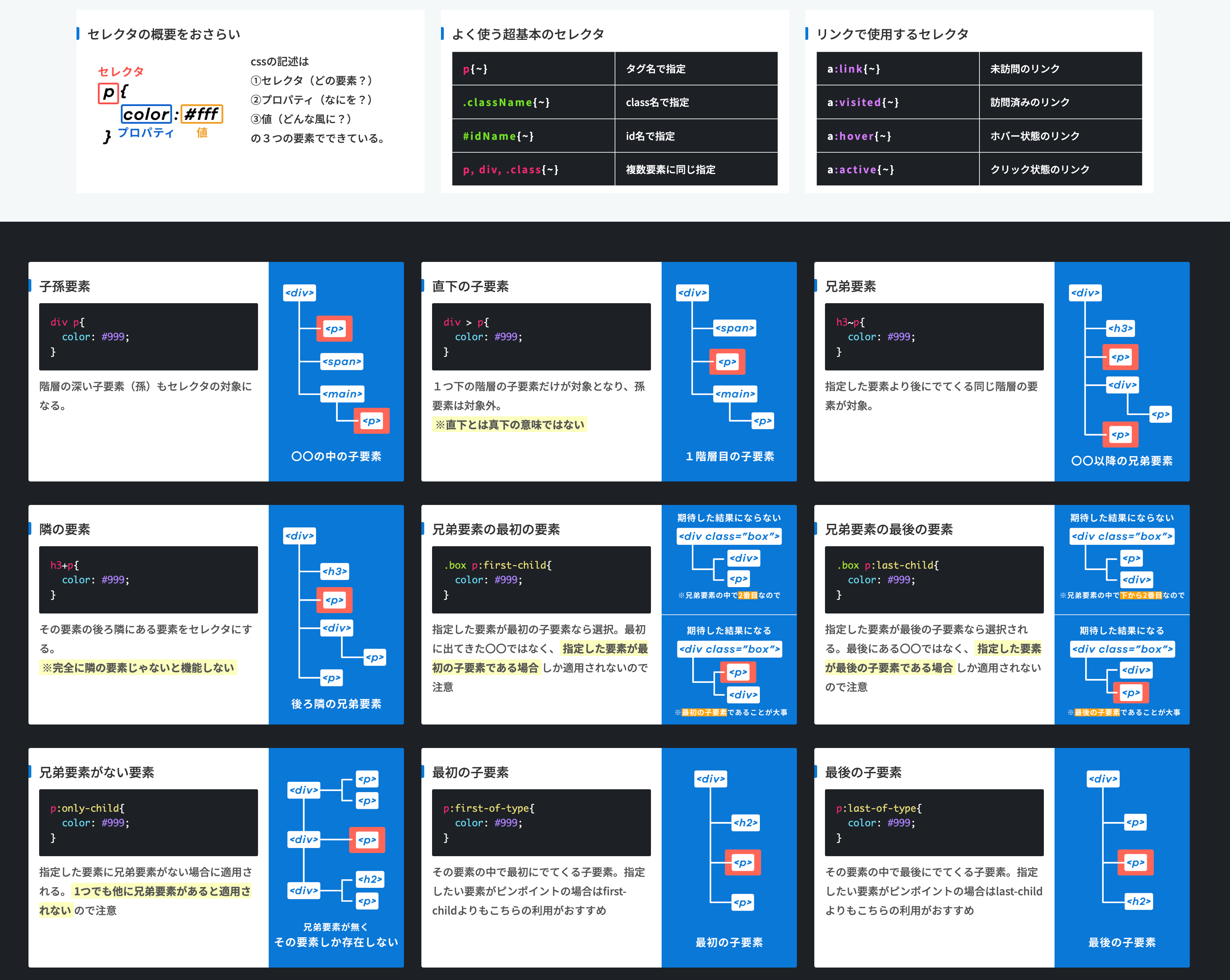The width and height of the screenshot is (1230, 980).
Task: Click the <main> tag in 直下の子要素 diagram
Action: point(735,394)
